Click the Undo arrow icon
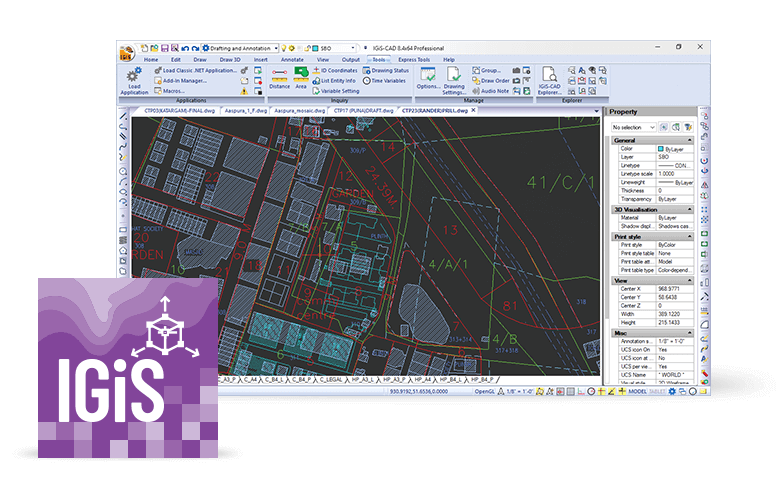 [185, 48]
